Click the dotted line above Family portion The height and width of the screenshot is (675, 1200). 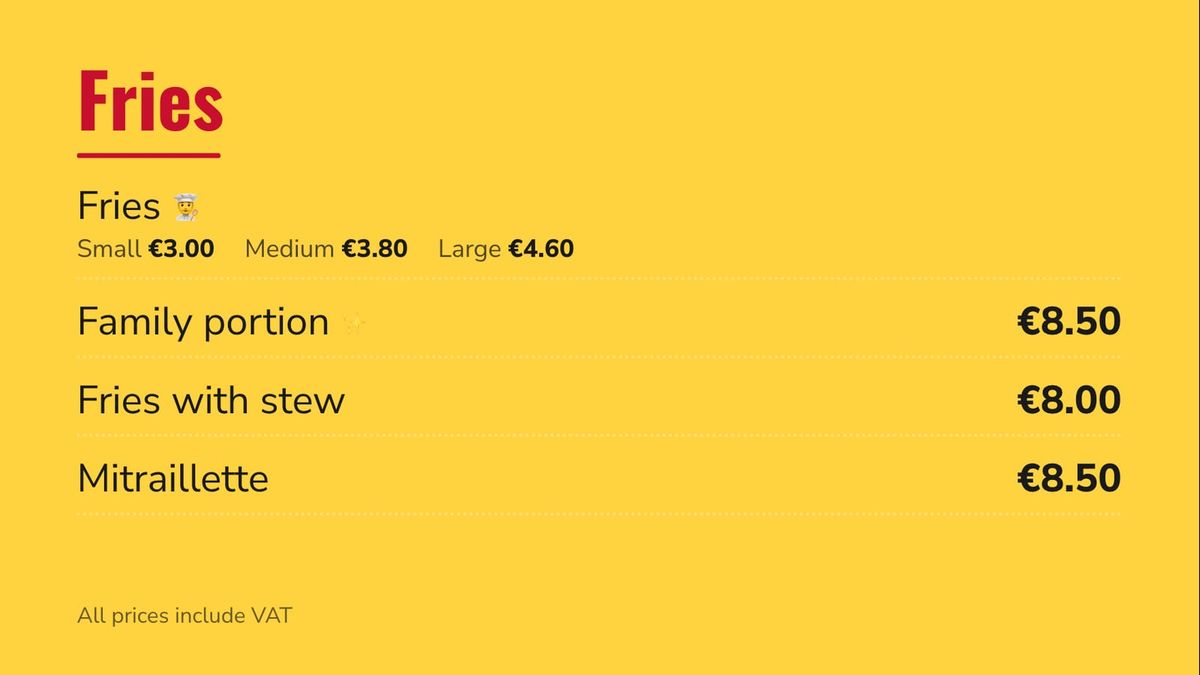[x=599, y=278]
